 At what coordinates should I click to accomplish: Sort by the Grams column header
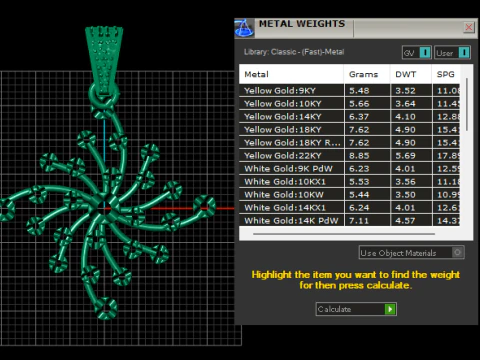pyautogui.click(x=367, y=74)
